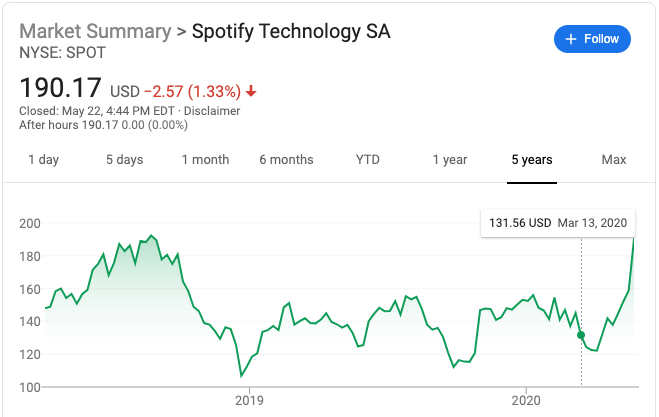Click the Spotify Technology SA title
The height and width of the screenshot is (417, 659).
[x=291, y=31]
